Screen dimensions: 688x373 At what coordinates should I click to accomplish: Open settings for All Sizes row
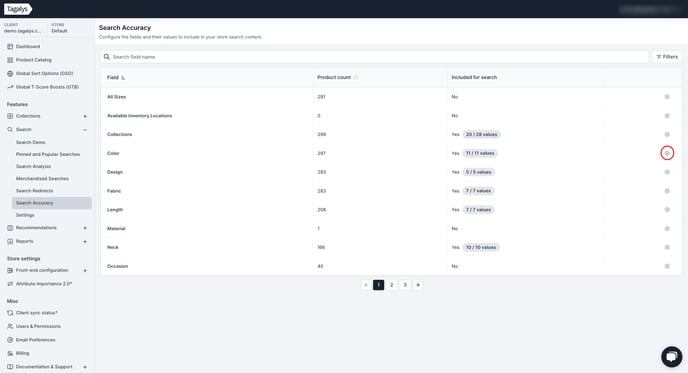(x=667, y=97)
